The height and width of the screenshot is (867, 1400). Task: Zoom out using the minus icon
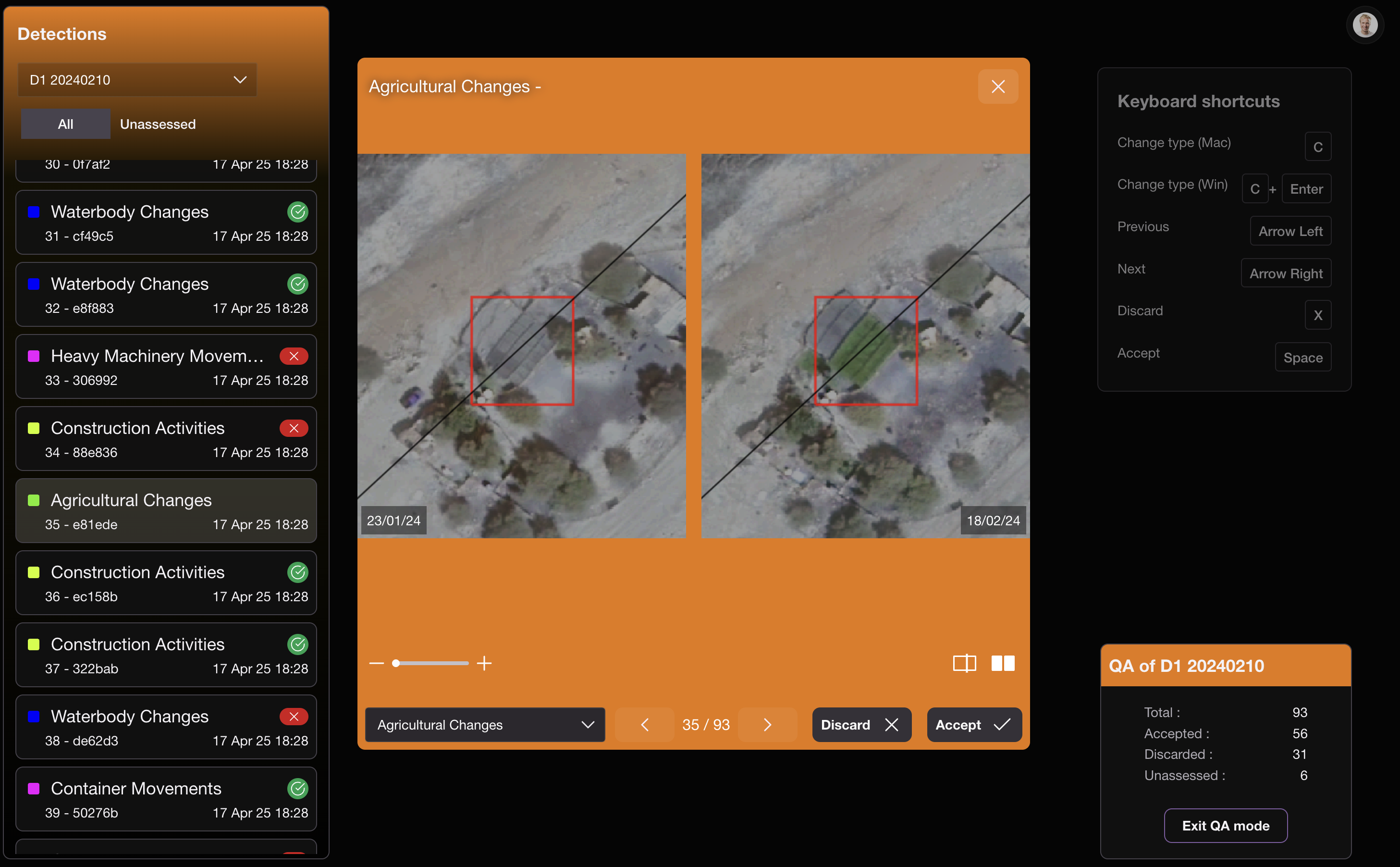click(377, 663)
